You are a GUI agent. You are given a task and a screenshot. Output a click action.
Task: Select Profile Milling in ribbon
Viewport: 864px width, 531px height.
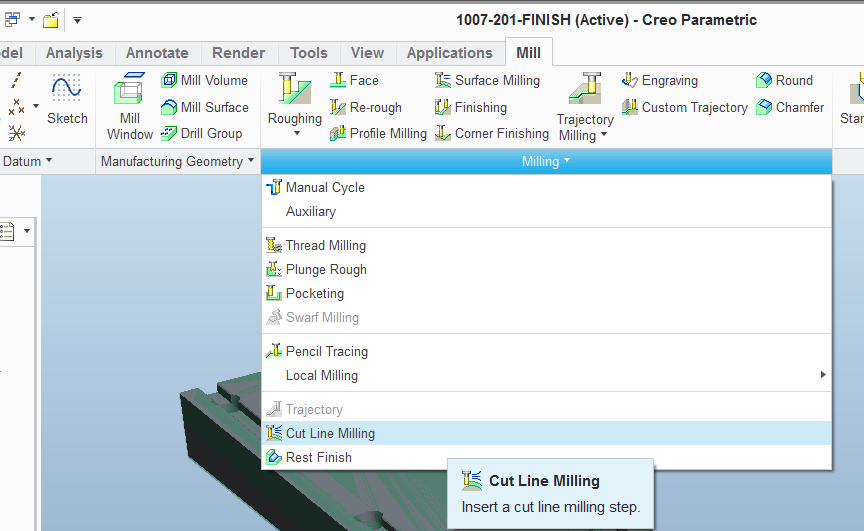tap(378, 133)
